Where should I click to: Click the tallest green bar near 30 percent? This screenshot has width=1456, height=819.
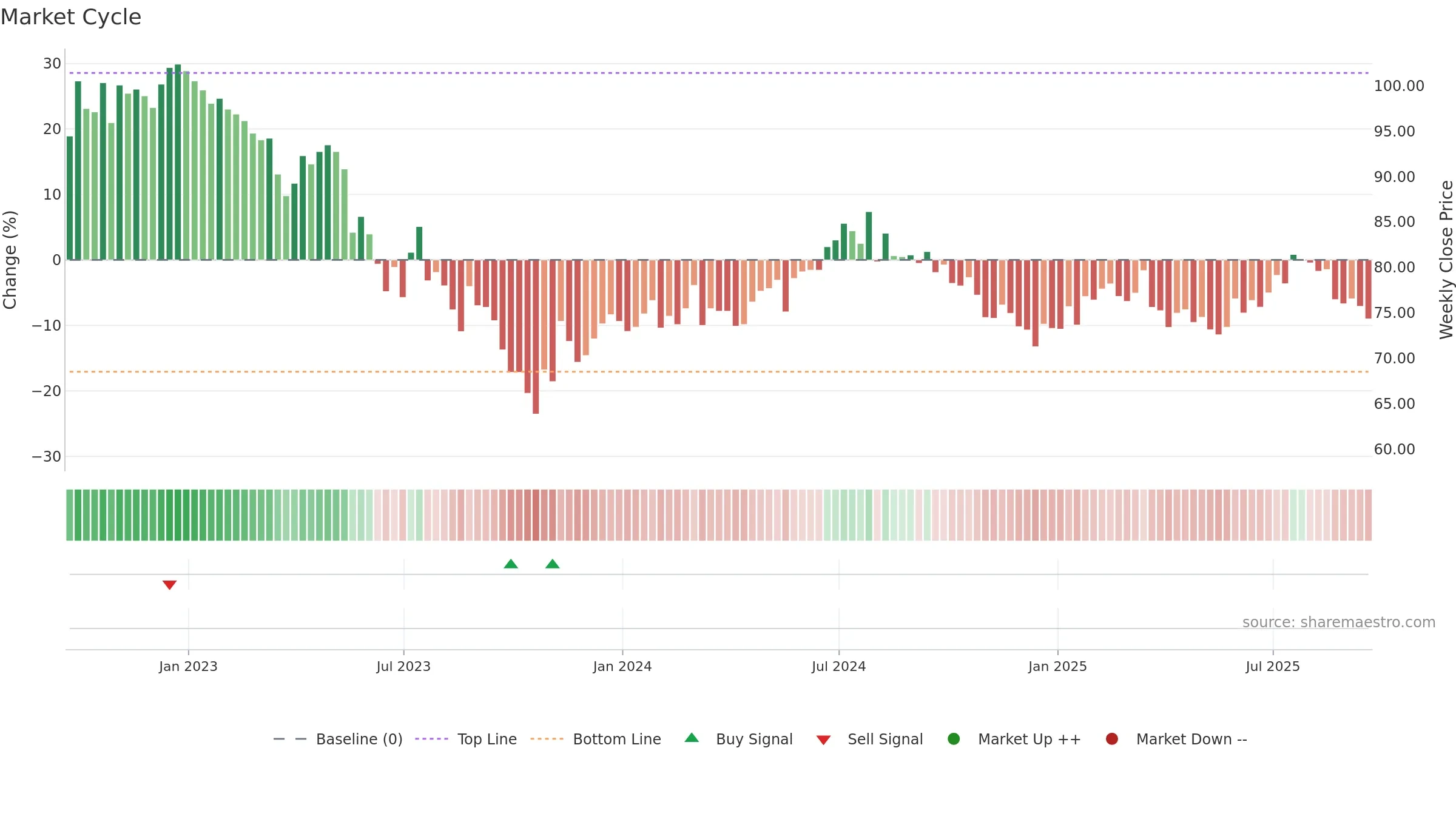pos(178,162)
